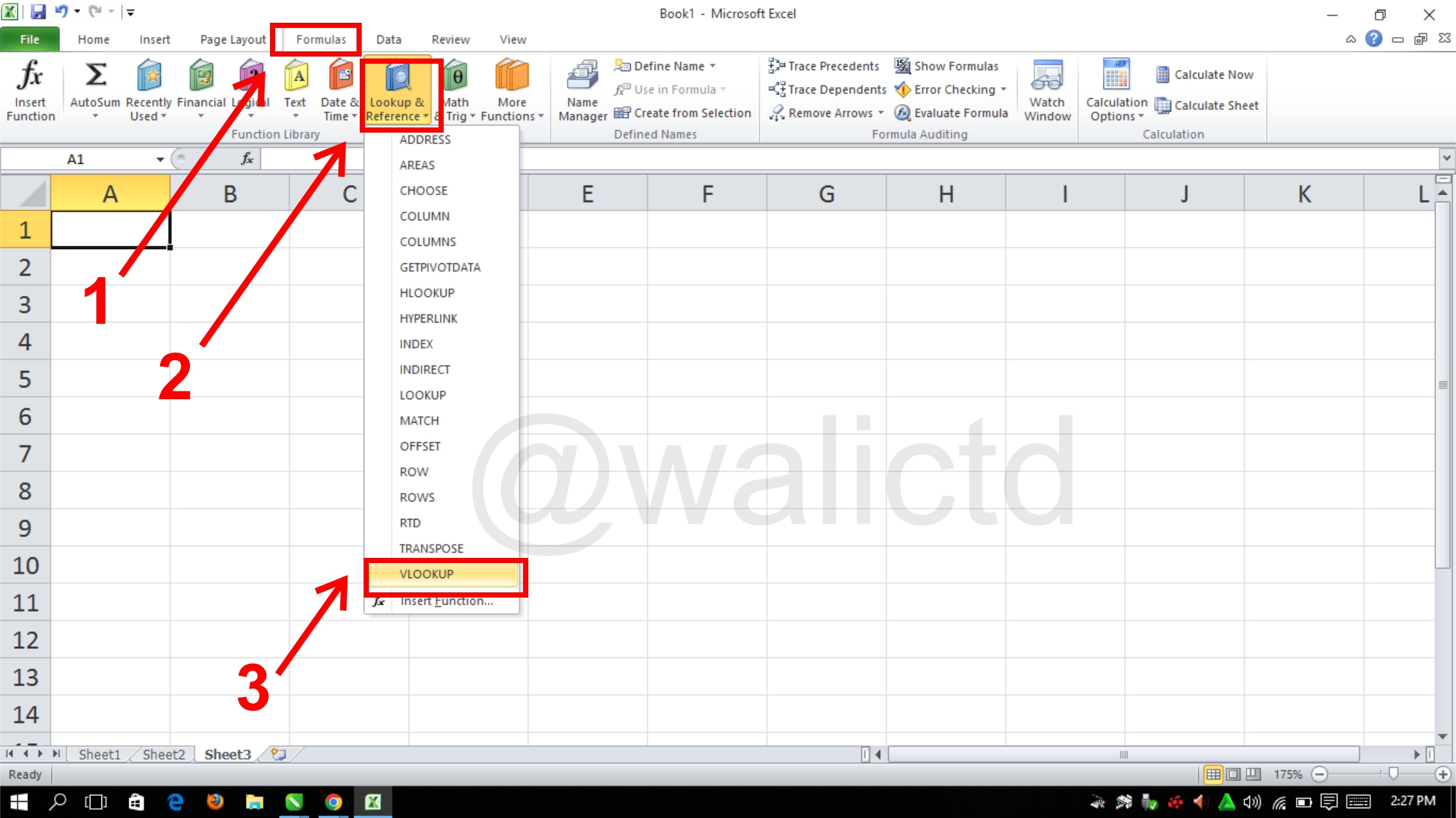Switch to the Data ribbon tab
Screen dimensions: 1456x818
click(388, 40)
